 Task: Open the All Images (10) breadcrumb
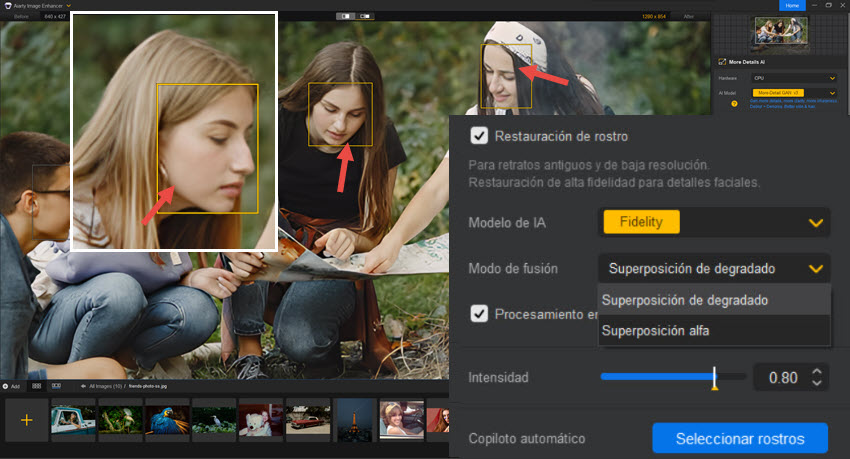click(x=105, y=386)
